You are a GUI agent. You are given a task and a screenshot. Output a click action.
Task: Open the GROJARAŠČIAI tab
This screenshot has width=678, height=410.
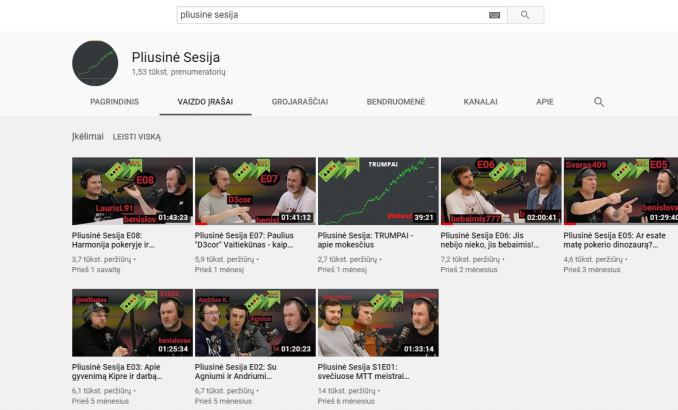(x=300, y=102)
